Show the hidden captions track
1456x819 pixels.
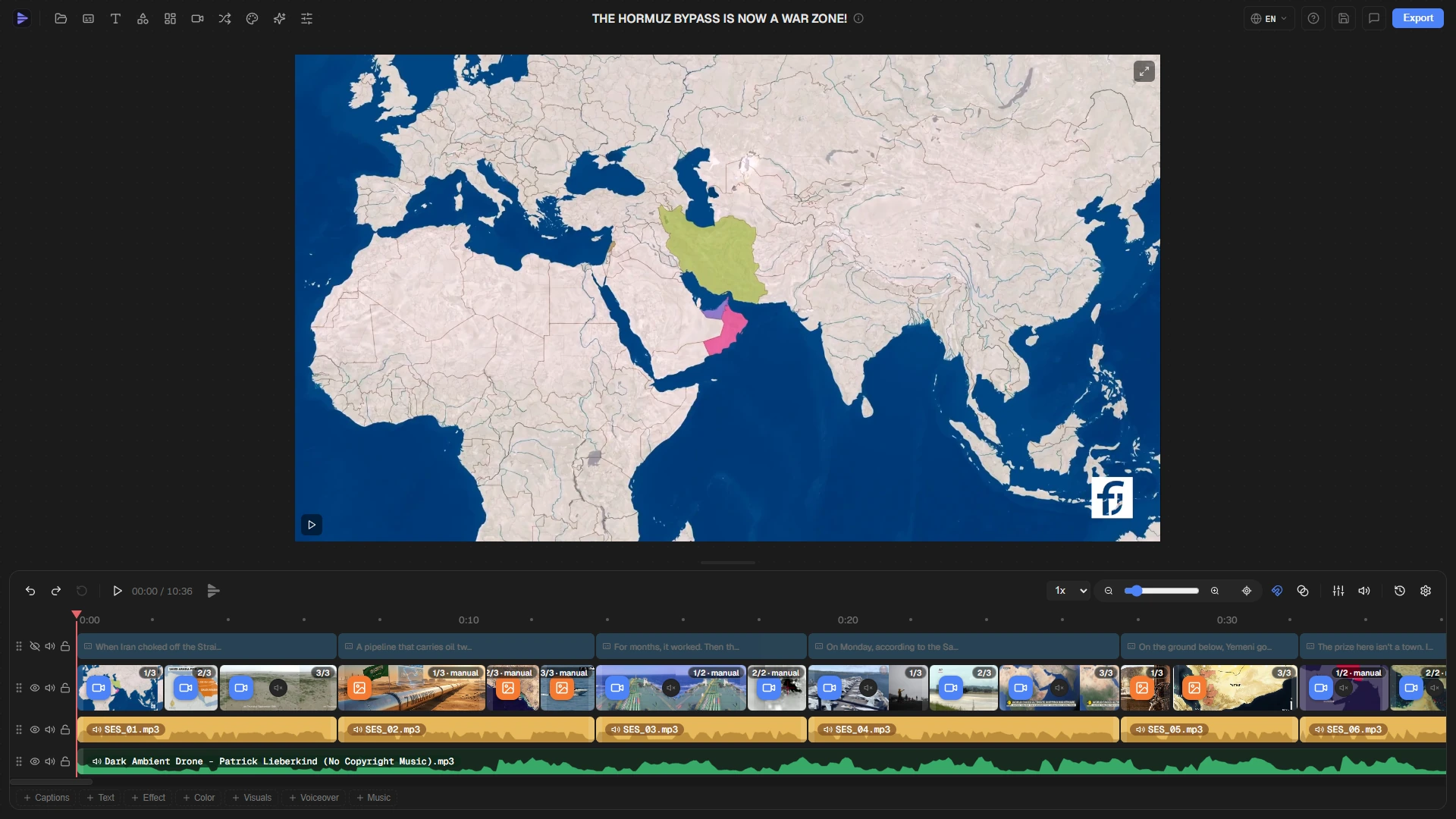pyautogui.click(x=35, y=646)
